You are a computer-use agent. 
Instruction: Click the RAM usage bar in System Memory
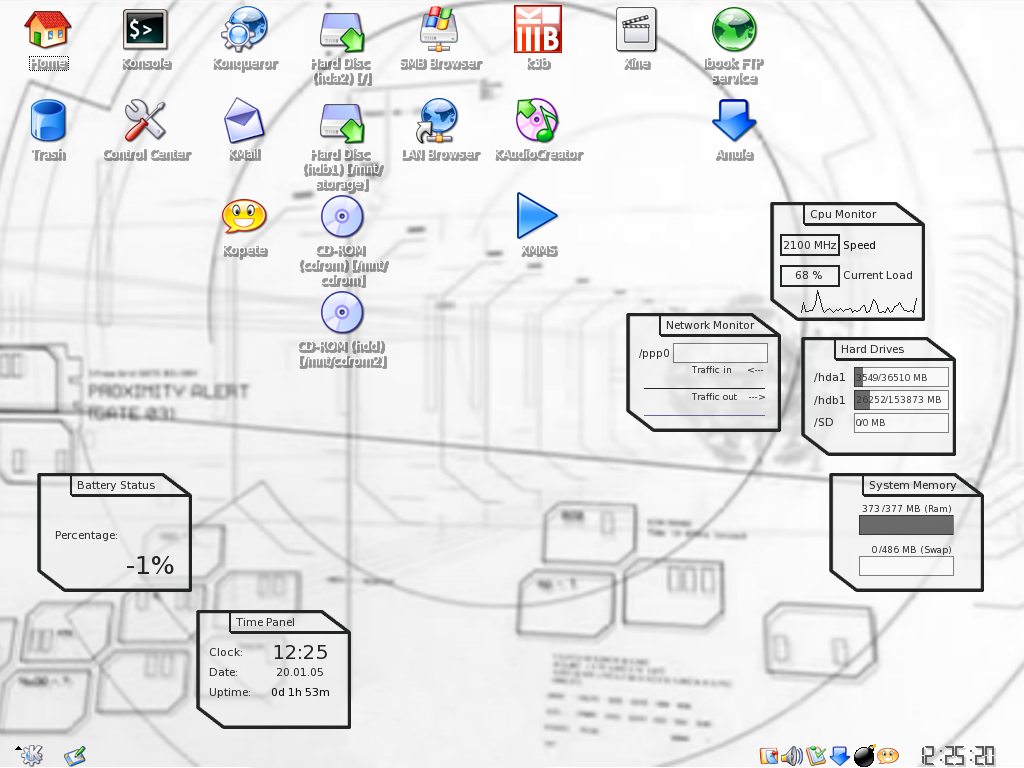click(906, 525)
